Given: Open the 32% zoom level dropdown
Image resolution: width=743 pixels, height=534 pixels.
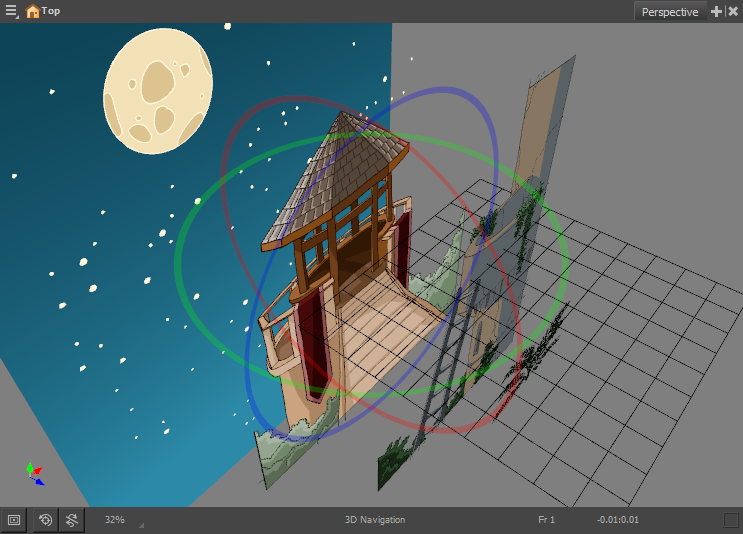Looking at the screenshot, I should pyautogui.click(x=115, y=520).
